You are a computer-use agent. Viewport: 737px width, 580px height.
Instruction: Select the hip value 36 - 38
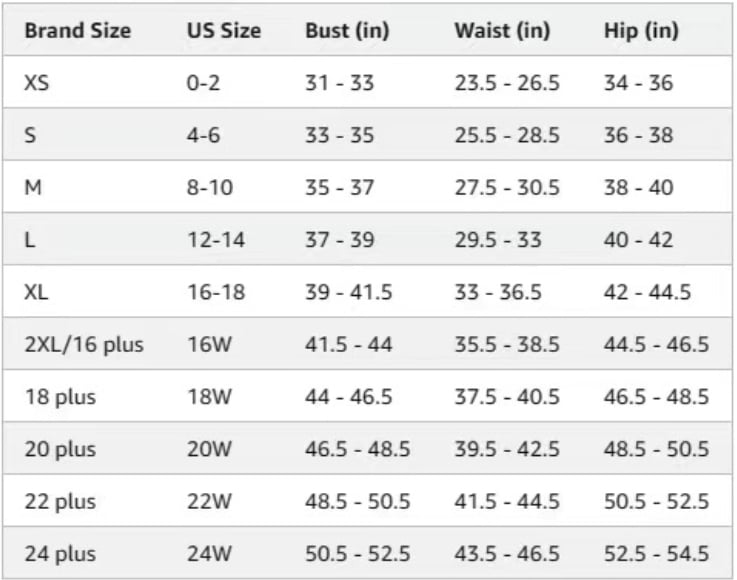638,135
